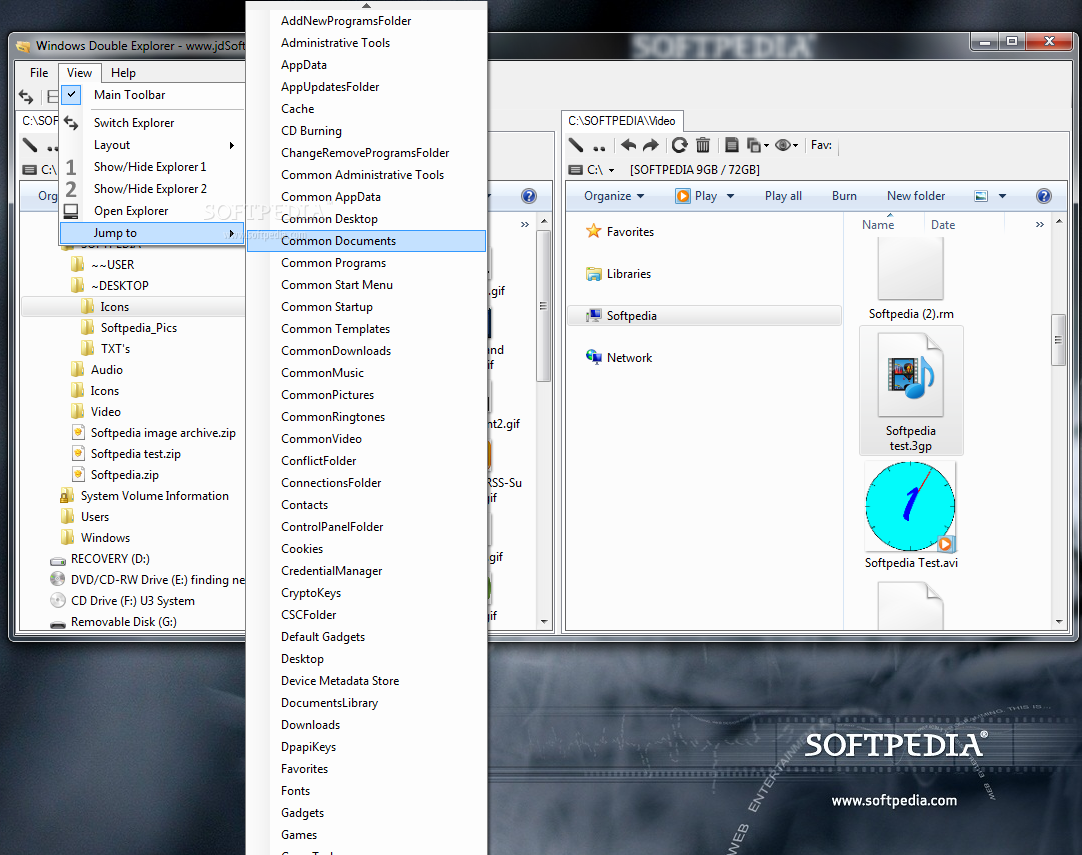This screenshot has height=855, width=1082.
Task: Click the eye view icon in right toolbar
Action: [x=783, y=145]
